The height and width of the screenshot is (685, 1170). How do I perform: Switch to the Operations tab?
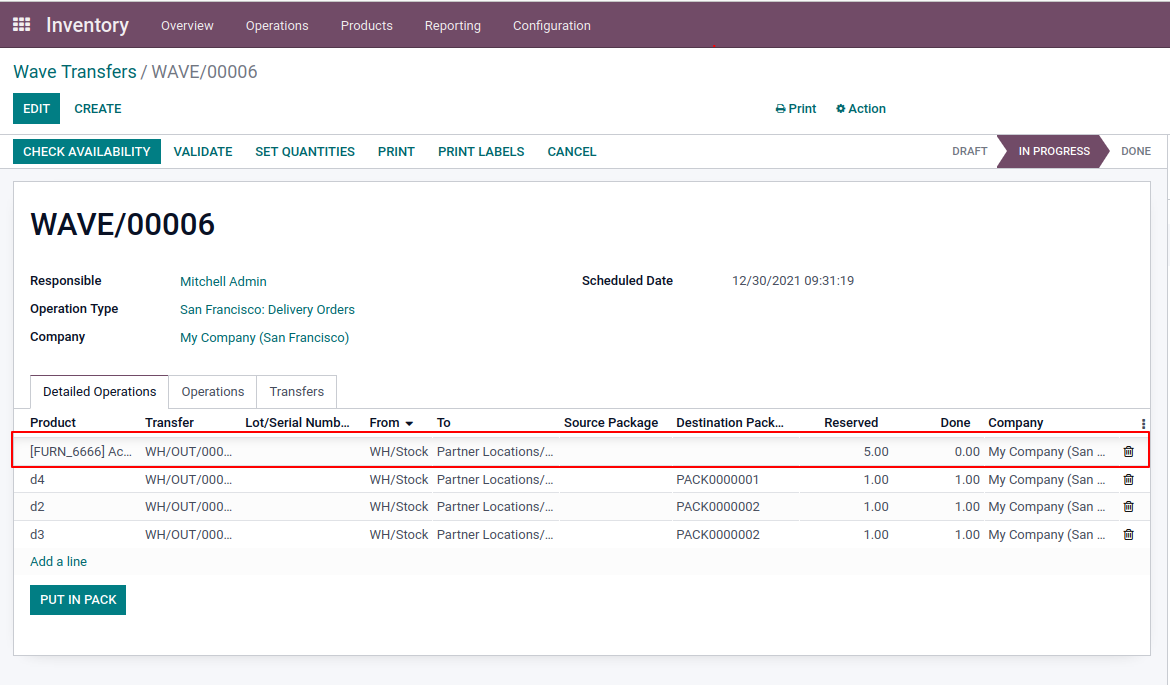pyautogui.click(x=213, y=392)
